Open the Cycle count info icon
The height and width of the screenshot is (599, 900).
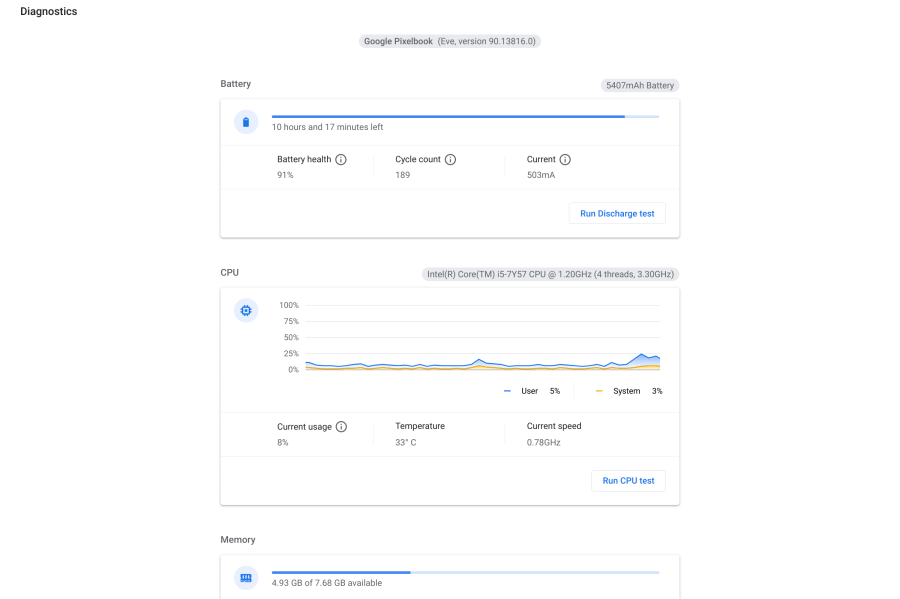(x=451, y=160)
